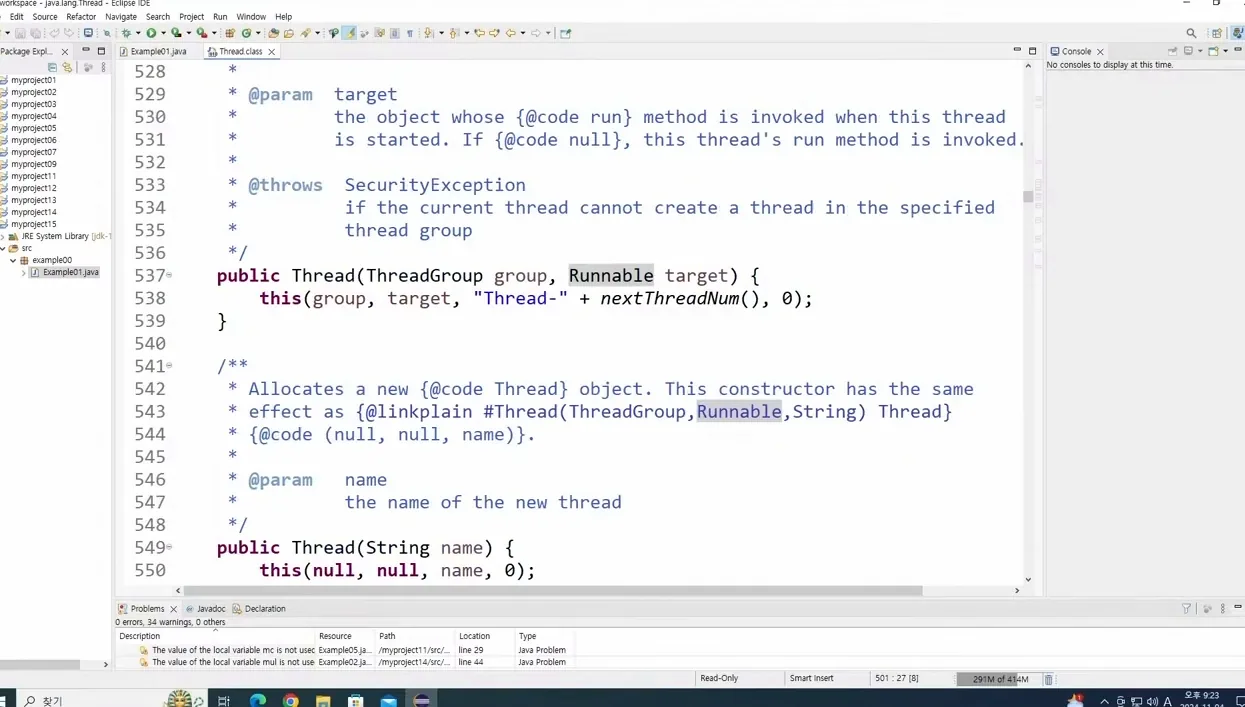Click Collapse All in Package Explorer
The image size is (1245, 707).
pos(52,67)
